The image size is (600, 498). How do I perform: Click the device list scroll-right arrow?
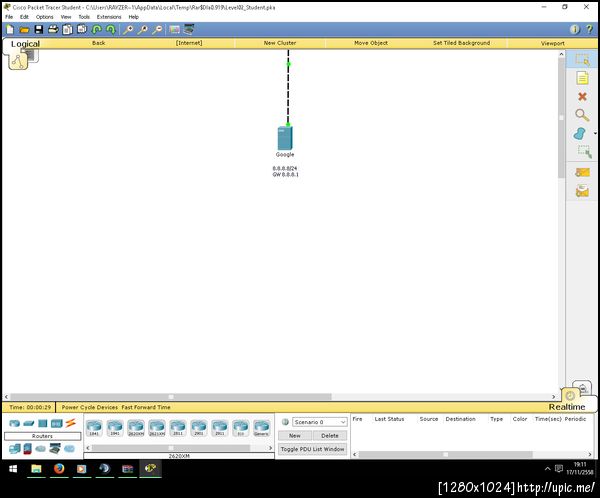(x=271, y=447)
